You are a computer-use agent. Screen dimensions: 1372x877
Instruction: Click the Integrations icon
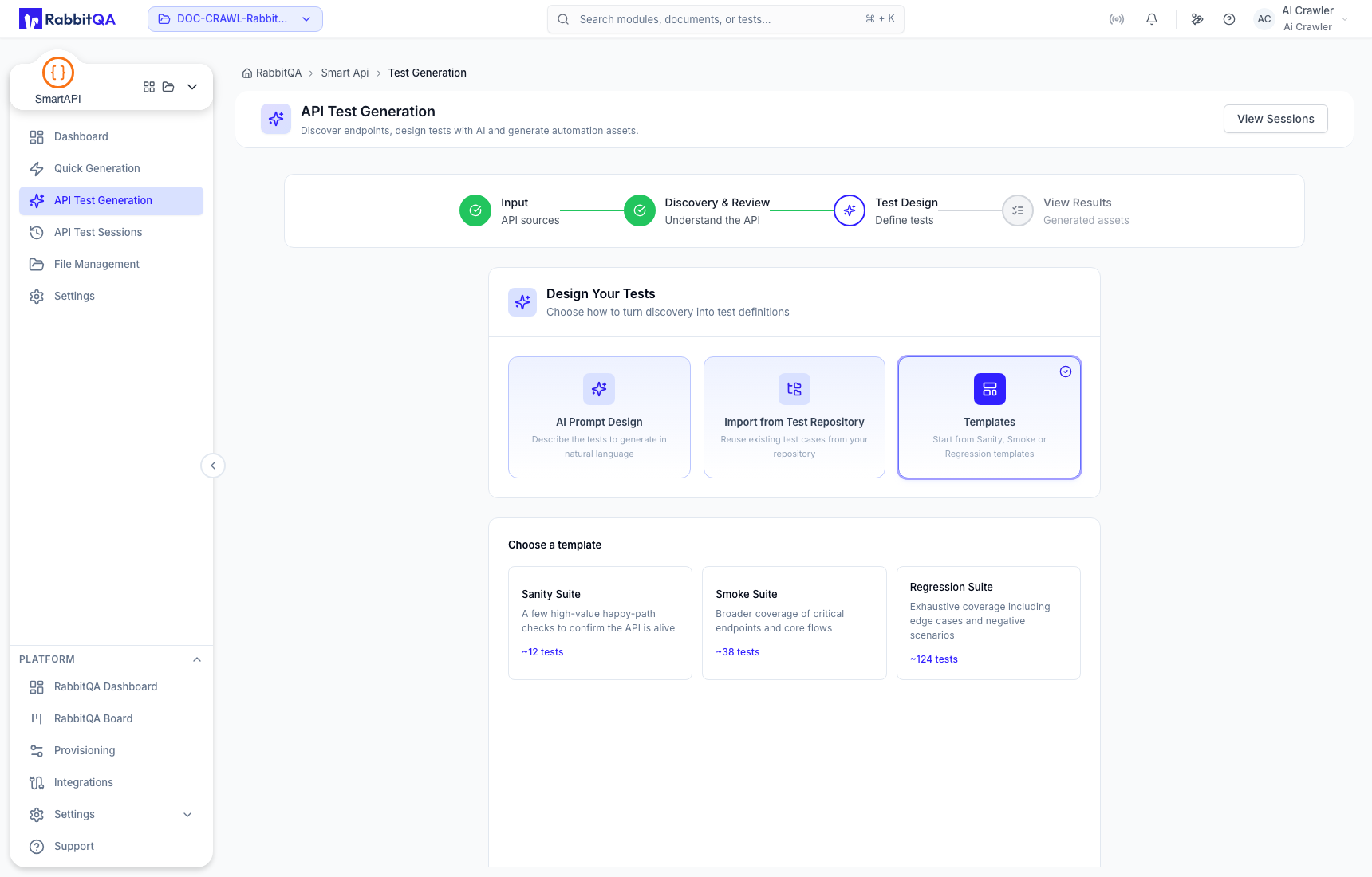tap(37, 783)
